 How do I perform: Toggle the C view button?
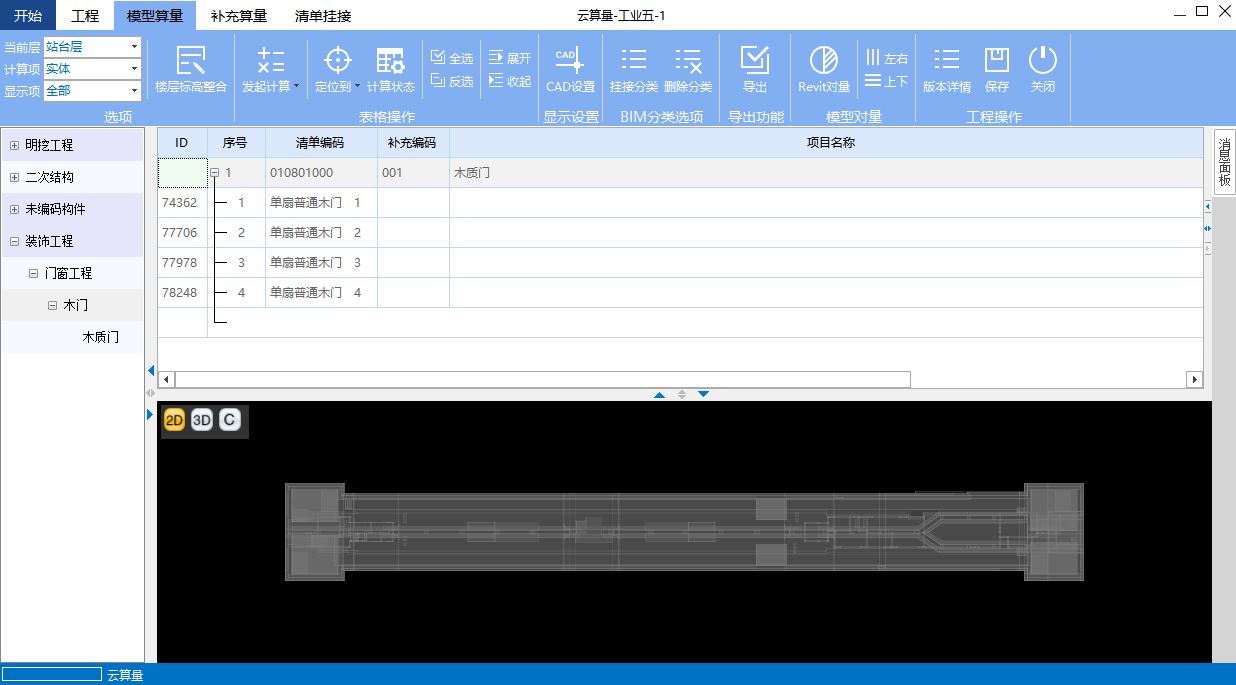pyautogui.click(x=230, y=421)
